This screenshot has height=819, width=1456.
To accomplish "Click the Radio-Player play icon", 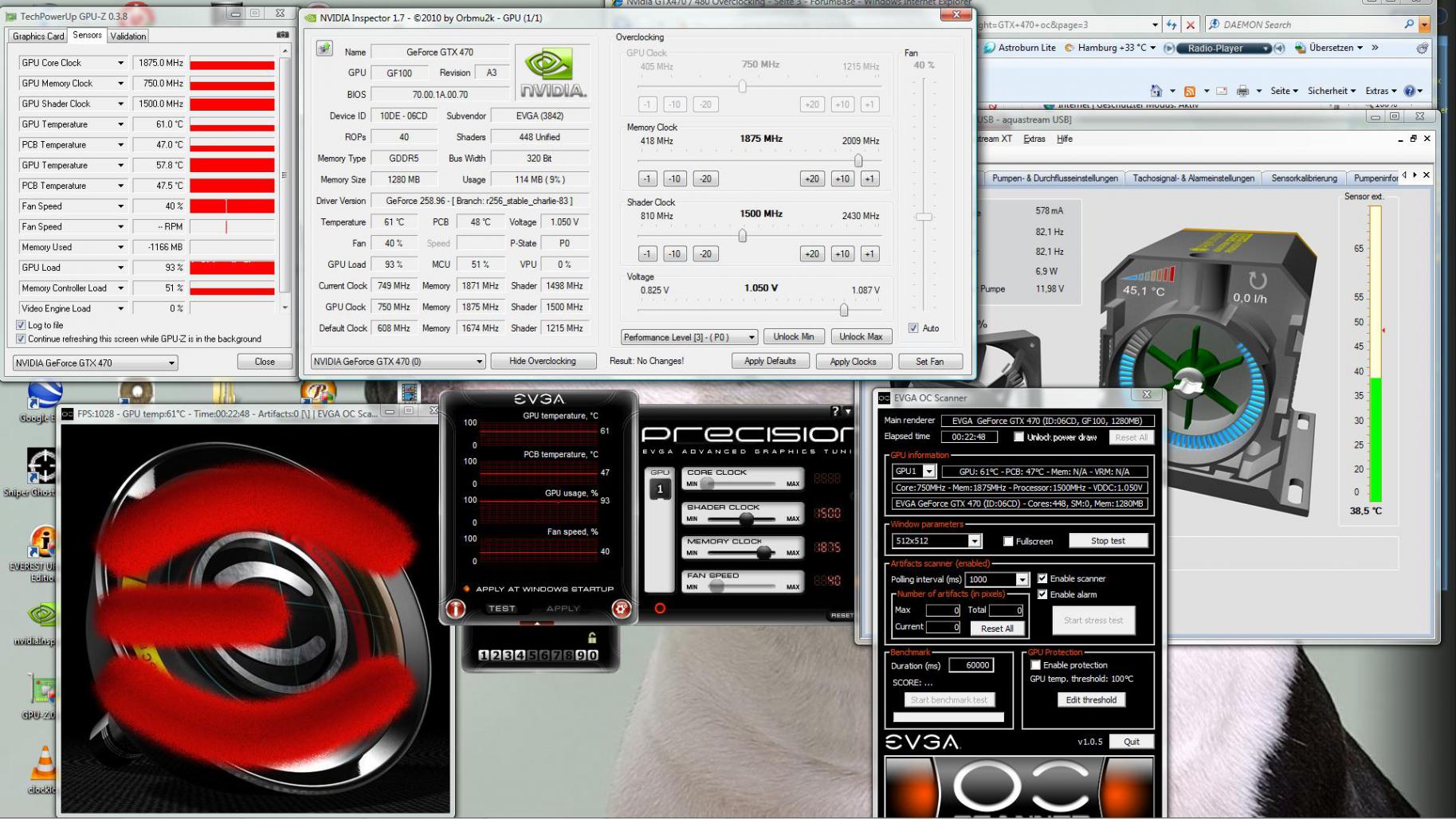I will coord(1169,48).
